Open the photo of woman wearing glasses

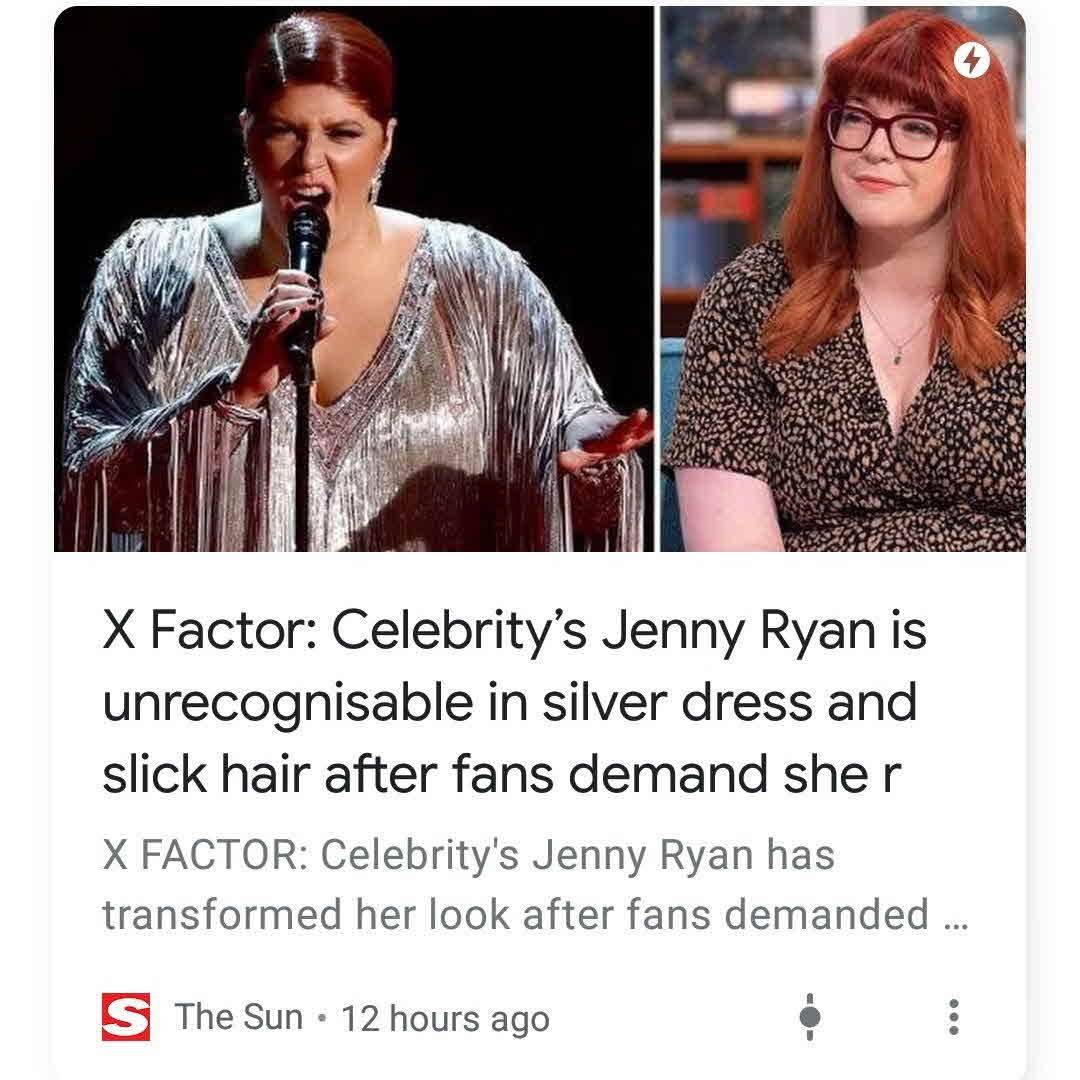[x=843, y=279]
